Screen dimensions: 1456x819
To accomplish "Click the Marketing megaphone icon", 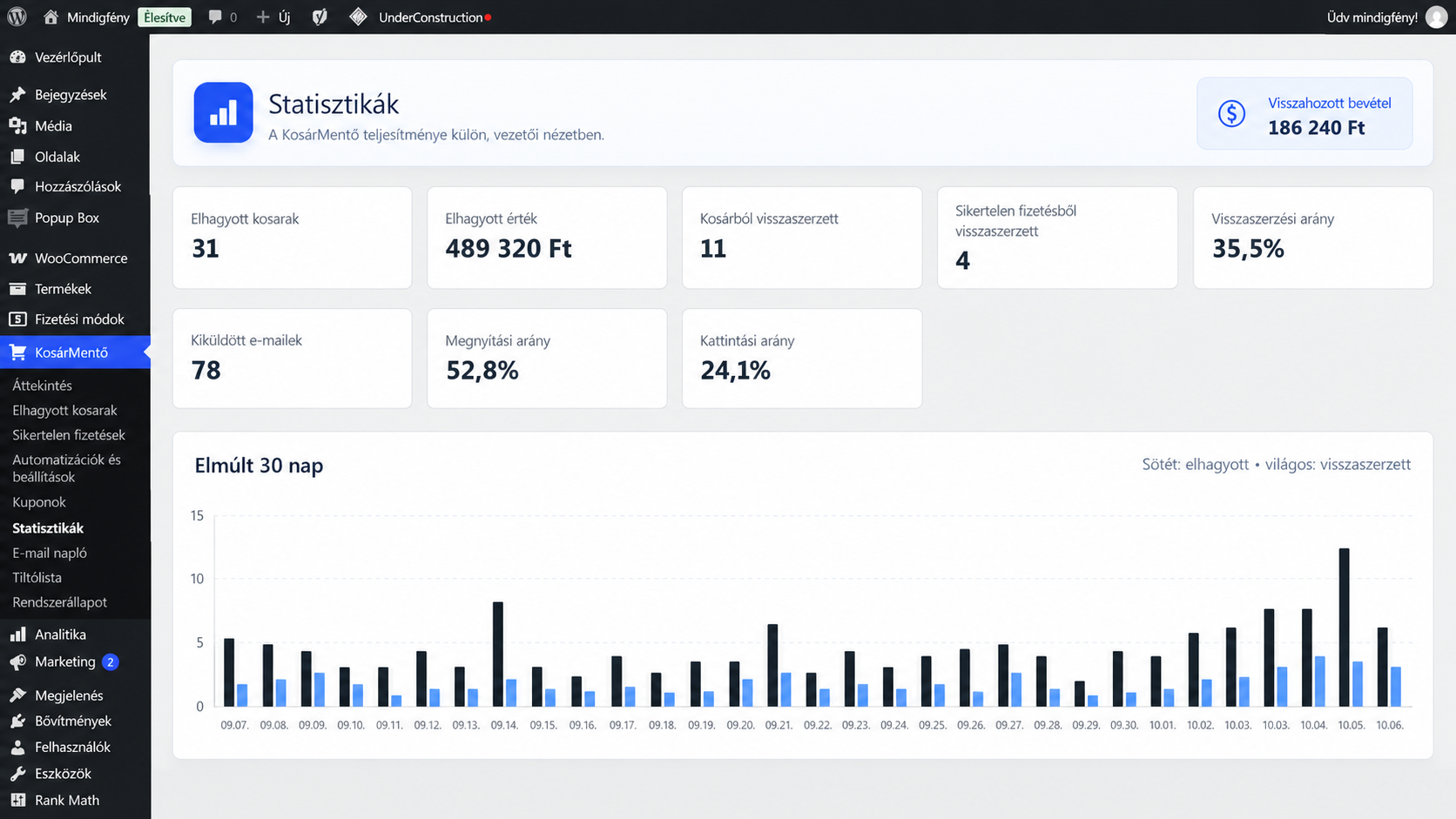I will point(17,662).
